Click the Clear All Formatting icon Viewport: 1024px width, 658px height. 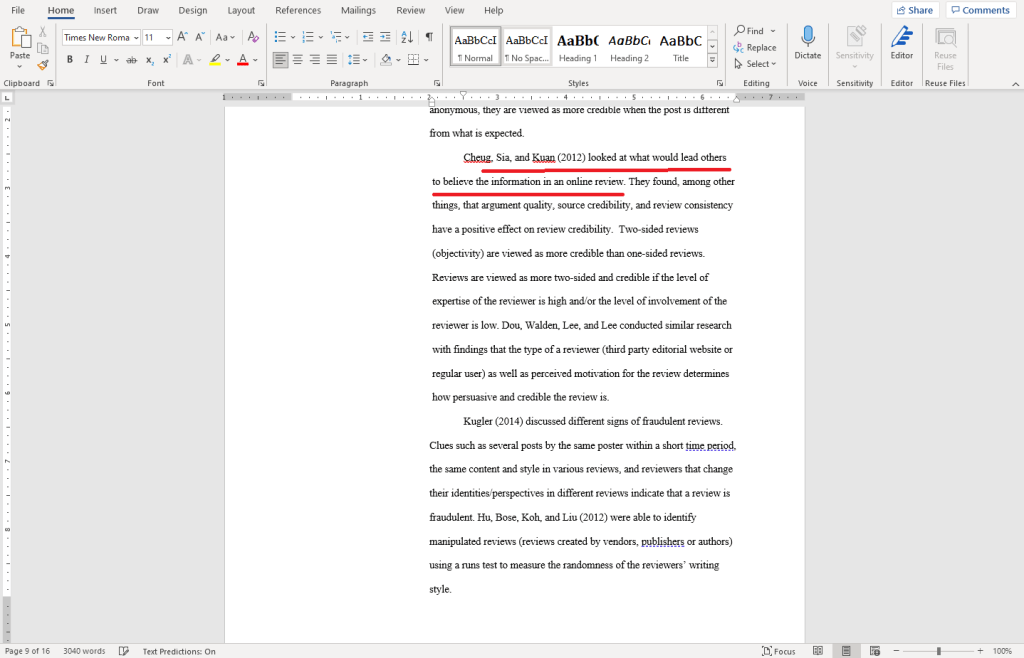tap(253, 37)
